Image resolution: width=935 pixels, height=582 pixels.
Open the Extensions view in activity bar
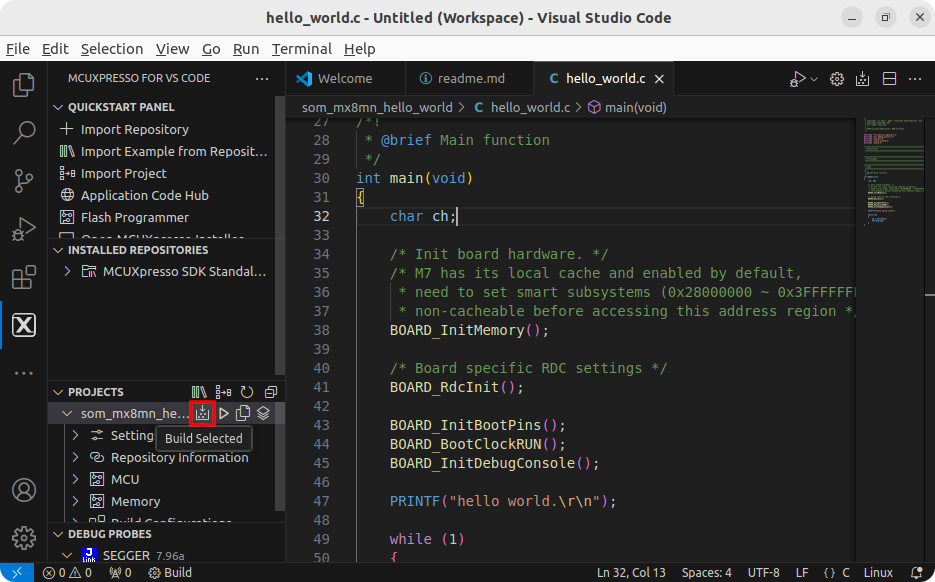(x=24, y=277)
